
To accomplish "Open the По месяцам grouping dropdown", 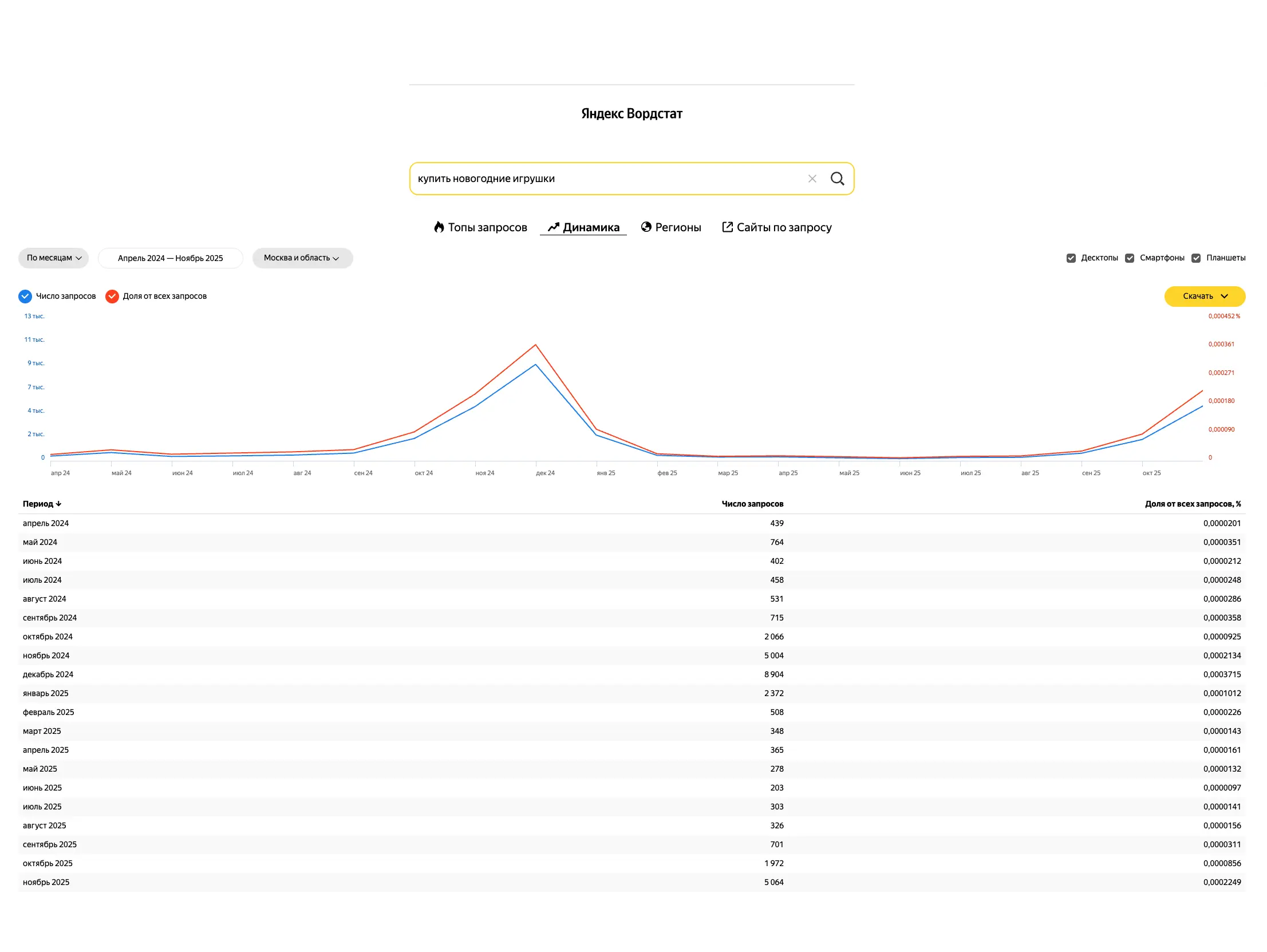I will 53,258.
